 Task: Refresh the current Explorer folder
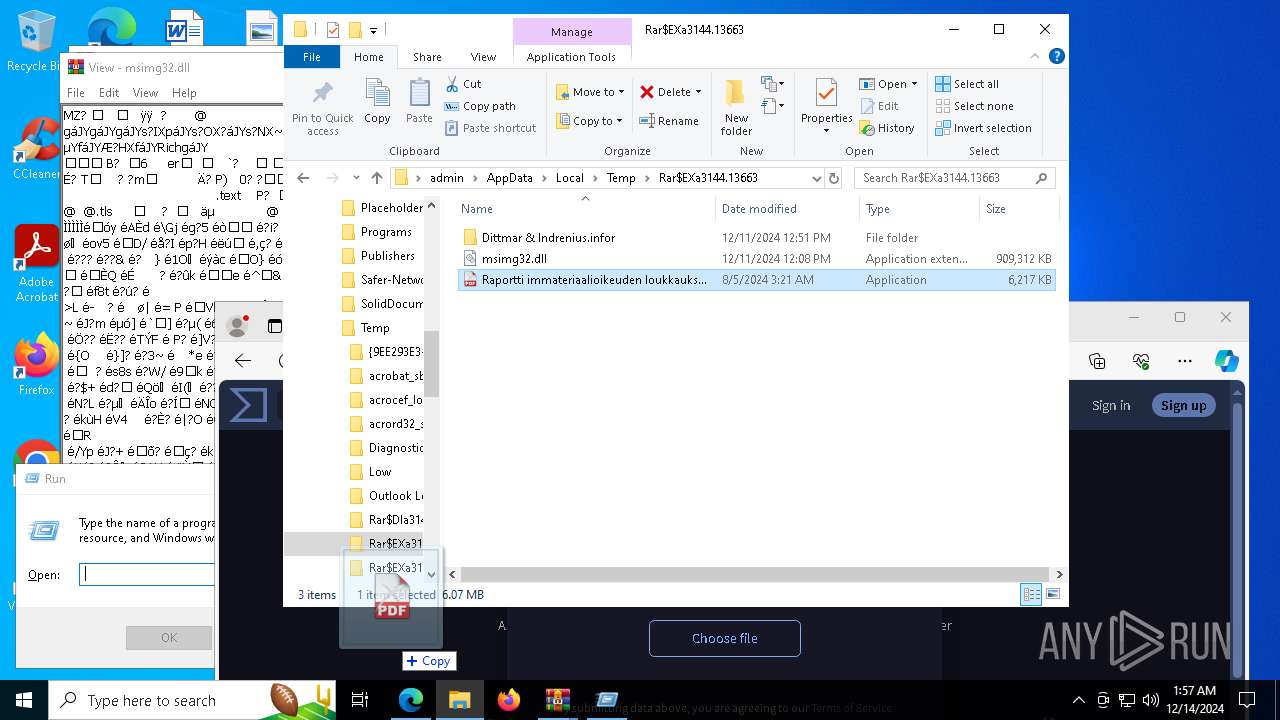[x=834, y=178]
